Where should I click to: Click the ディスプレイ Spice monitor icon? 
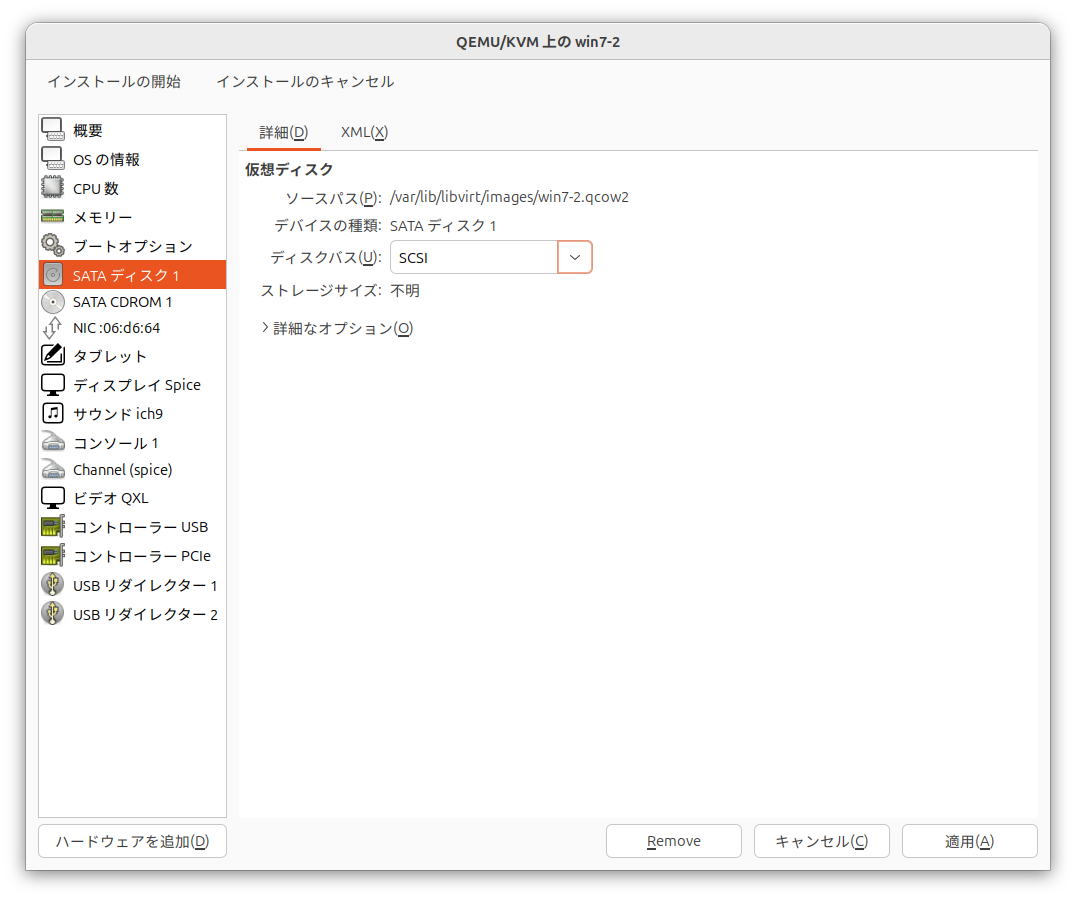[x=53, y=384]
